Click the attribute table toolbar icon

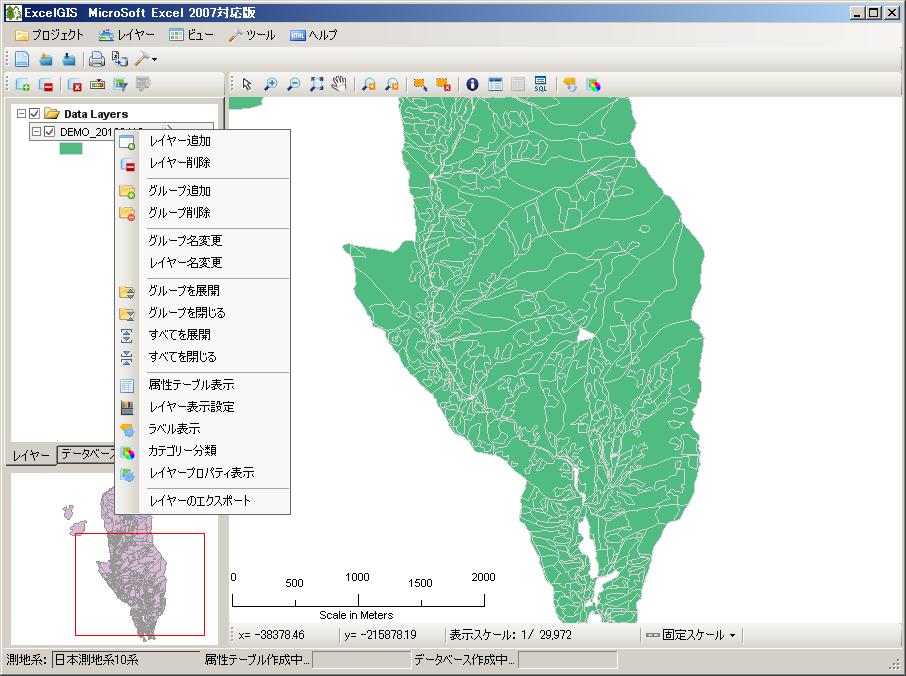[497, 84]
